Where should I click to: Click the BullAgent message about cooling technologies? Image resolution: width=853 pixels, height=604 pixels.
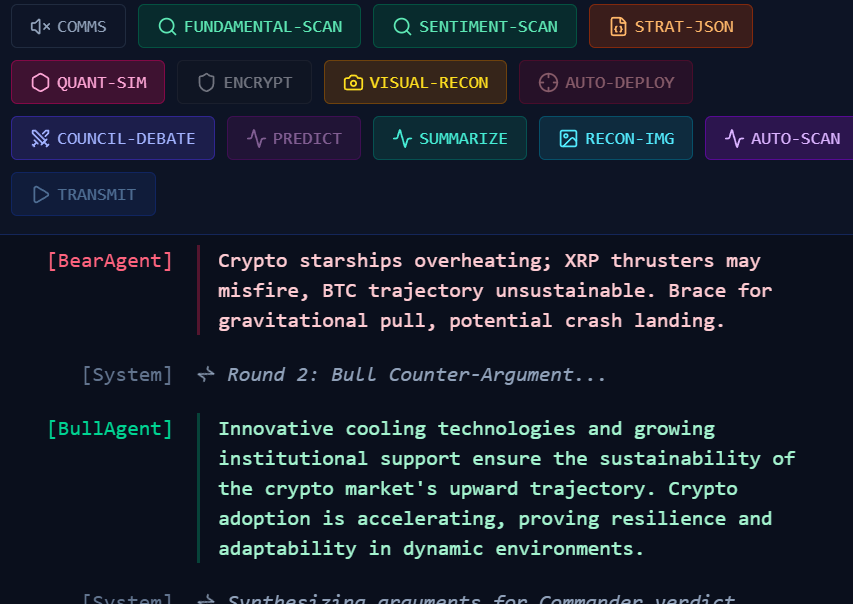506,489
